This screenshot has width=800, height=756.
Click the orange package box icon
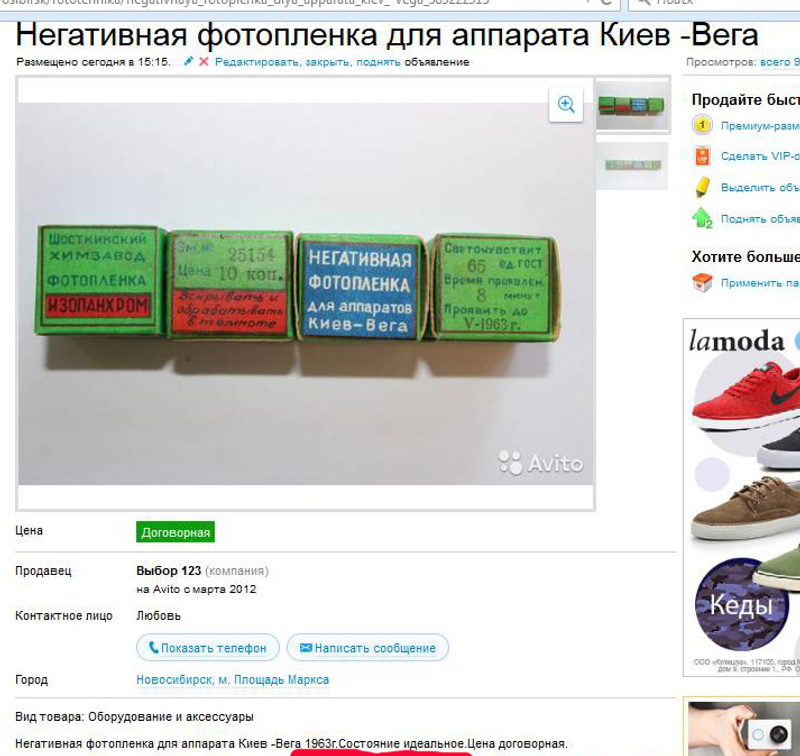tap(702, 282)
